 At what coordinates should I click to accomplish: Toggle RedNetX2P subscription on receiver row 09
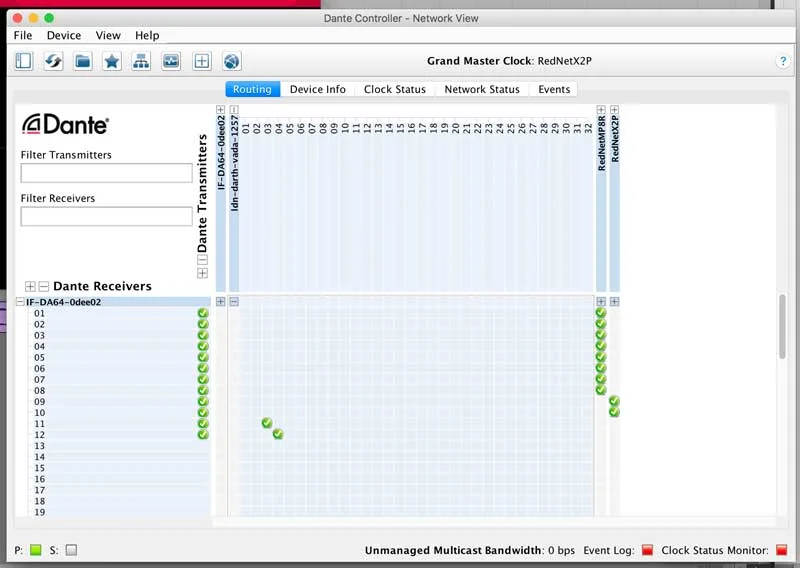tap(614, 401)
